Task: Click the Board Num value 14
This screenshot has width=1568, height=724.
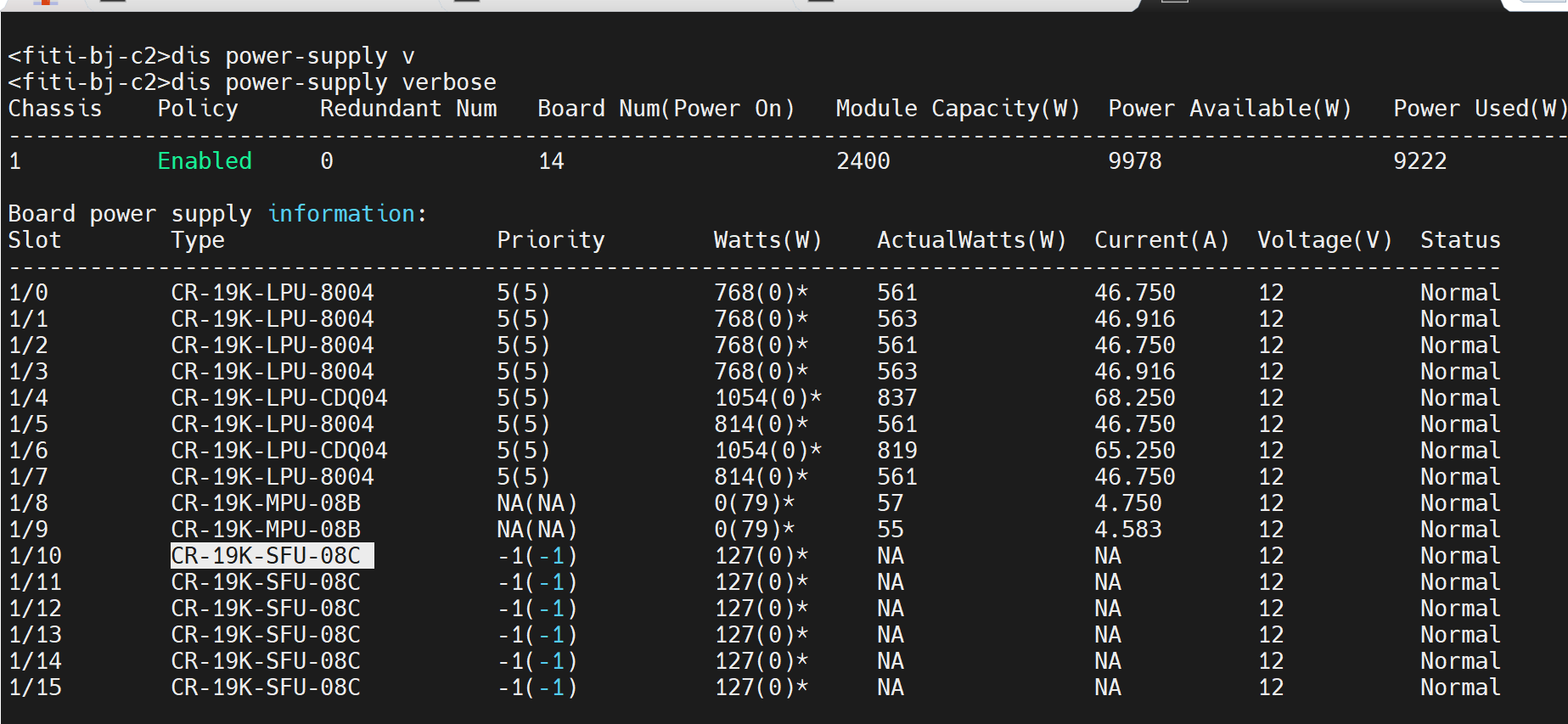Action: point(551,161)
